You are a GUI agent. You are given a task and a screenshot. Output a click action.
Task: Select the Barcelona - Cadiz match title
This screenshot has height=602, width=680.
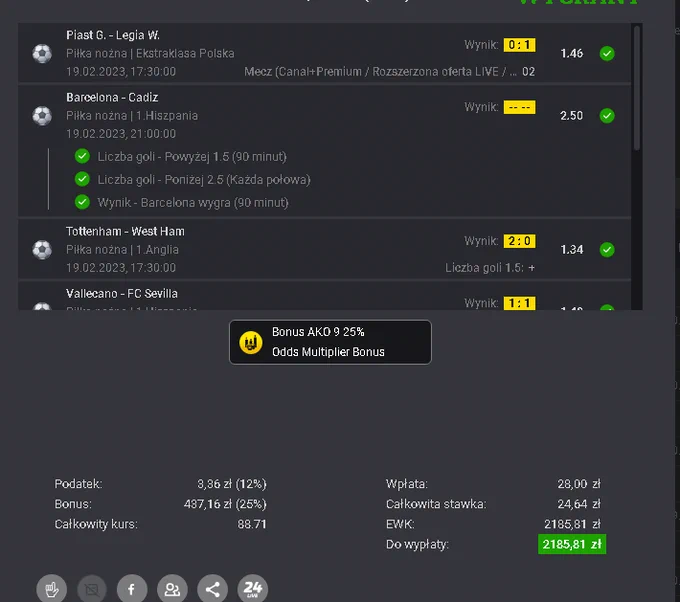click(x=112, y=98)
